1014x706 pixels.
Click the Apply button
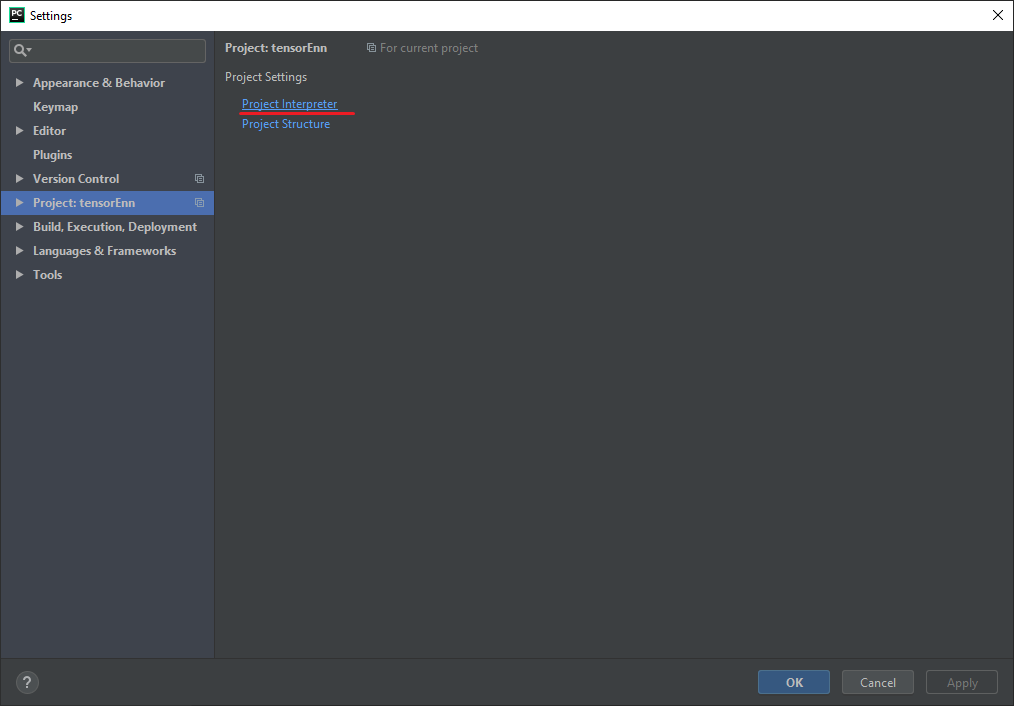point(962,682)
